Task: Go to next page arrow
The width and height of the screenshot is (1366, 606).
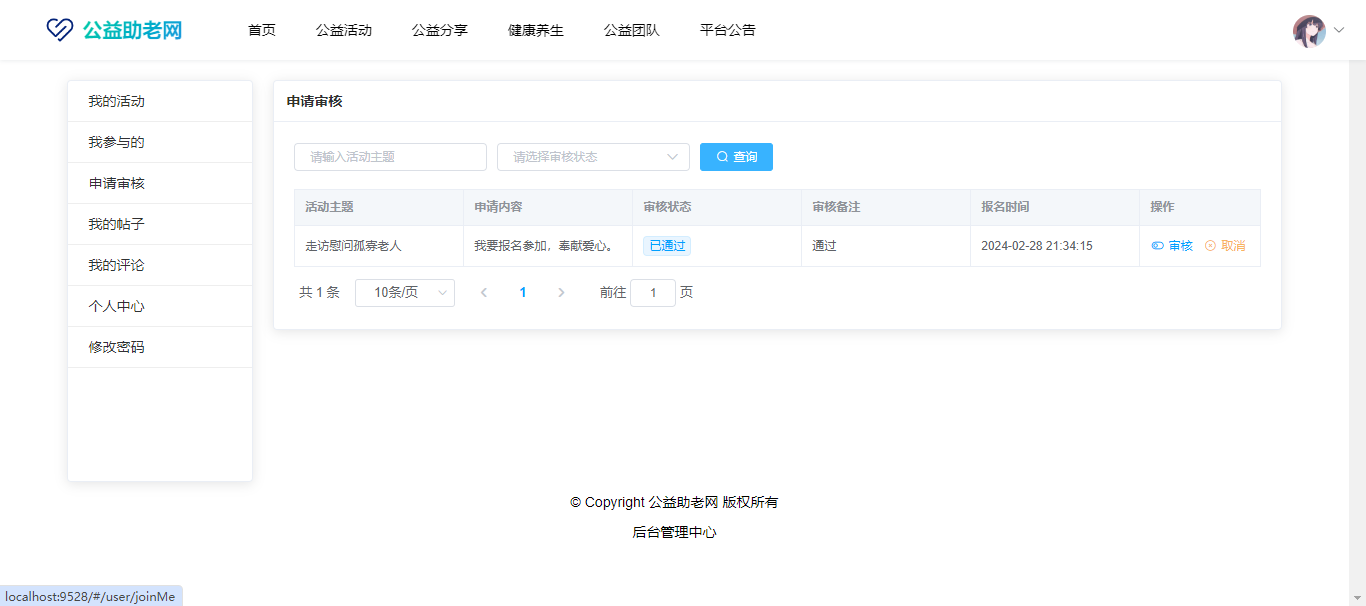Action: coord(561,293)
